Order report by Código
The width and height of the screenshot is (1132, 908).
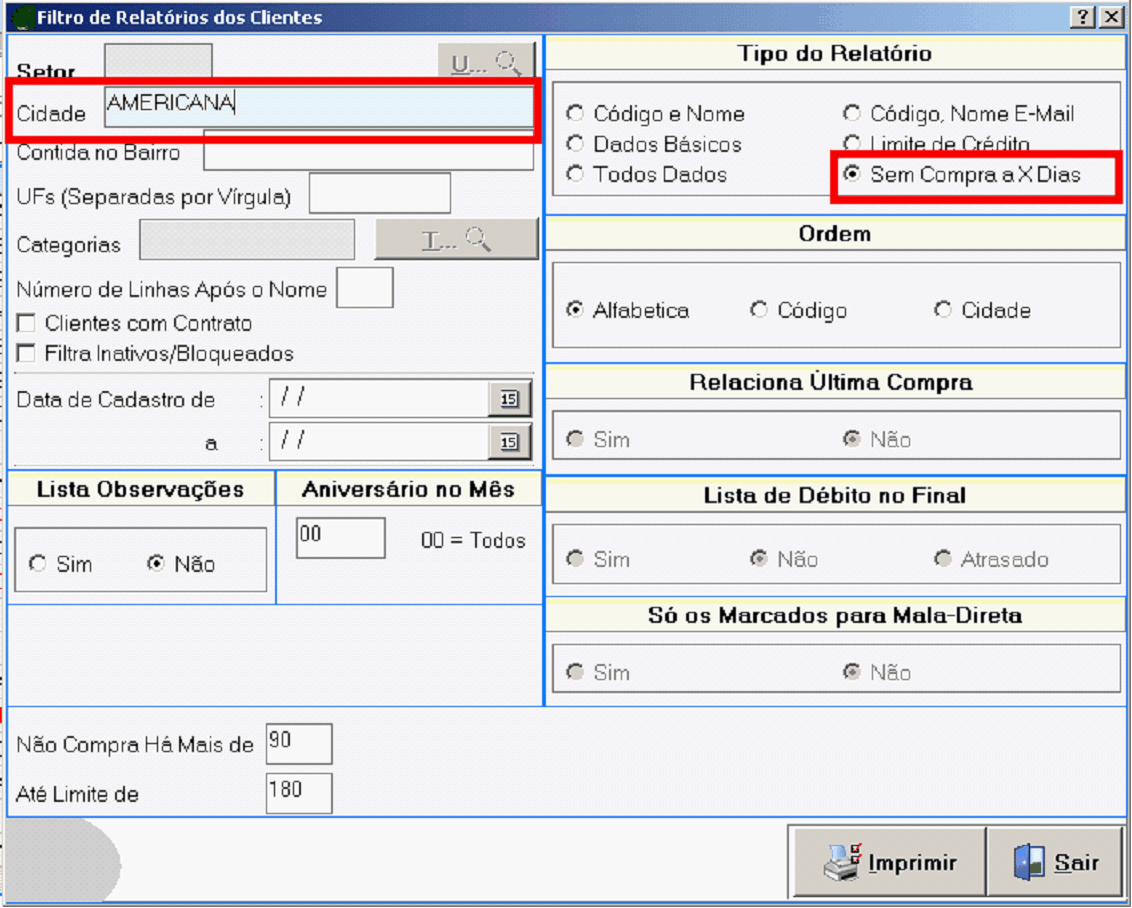click(x=759, y=310)
